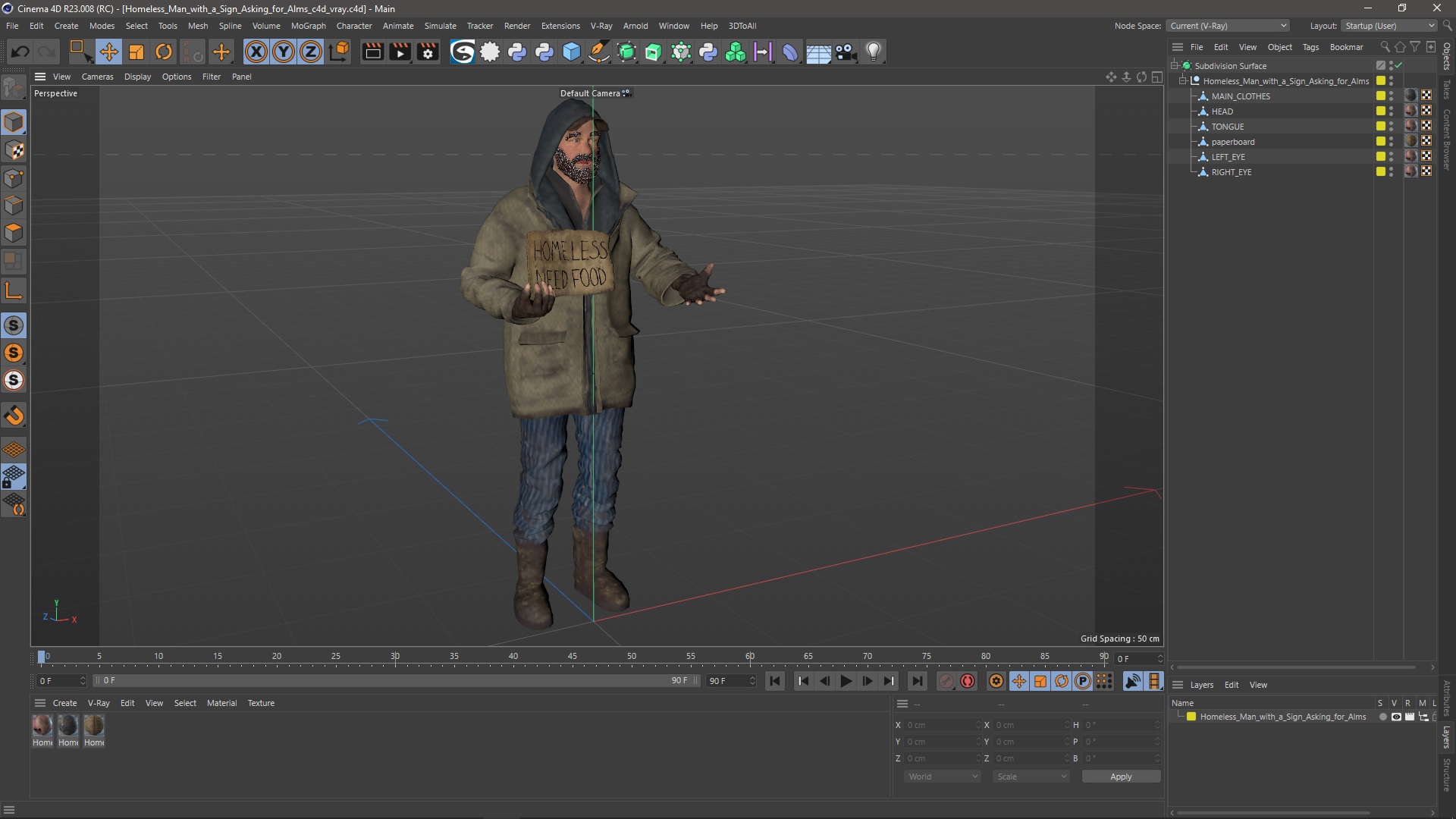
Task: Click the Spline Pen icon
Action: pyautogui.click(x=599, y=52)
